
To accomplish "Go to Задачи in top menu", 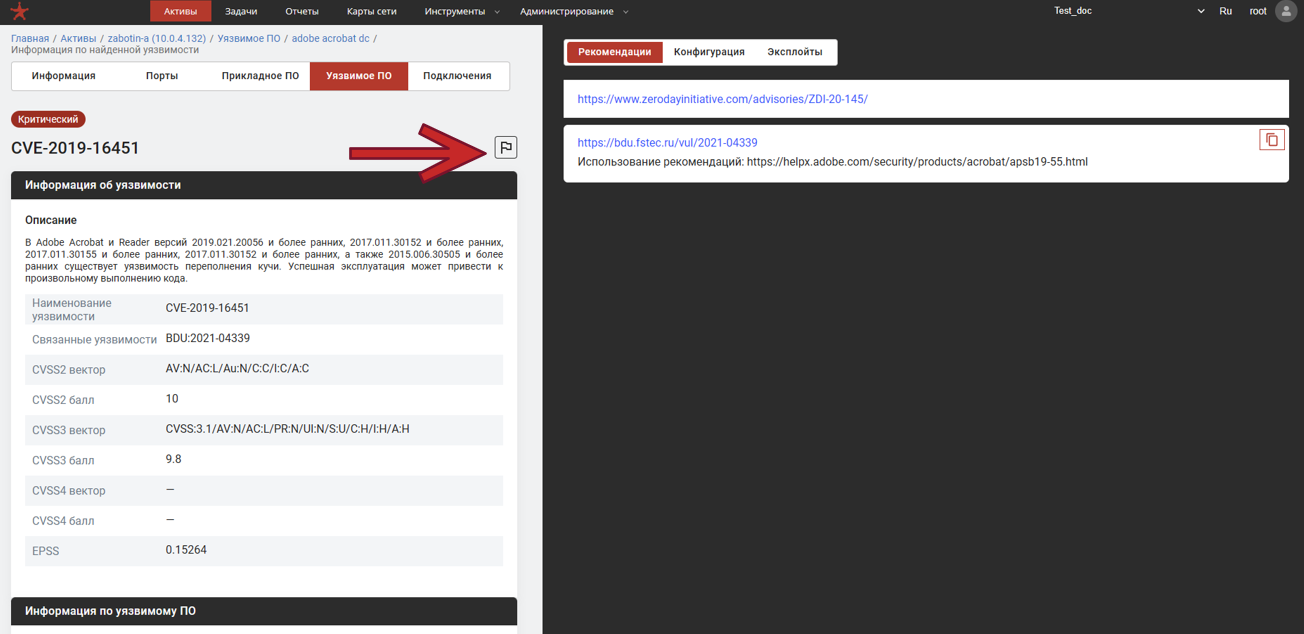I will pos(241,12).
